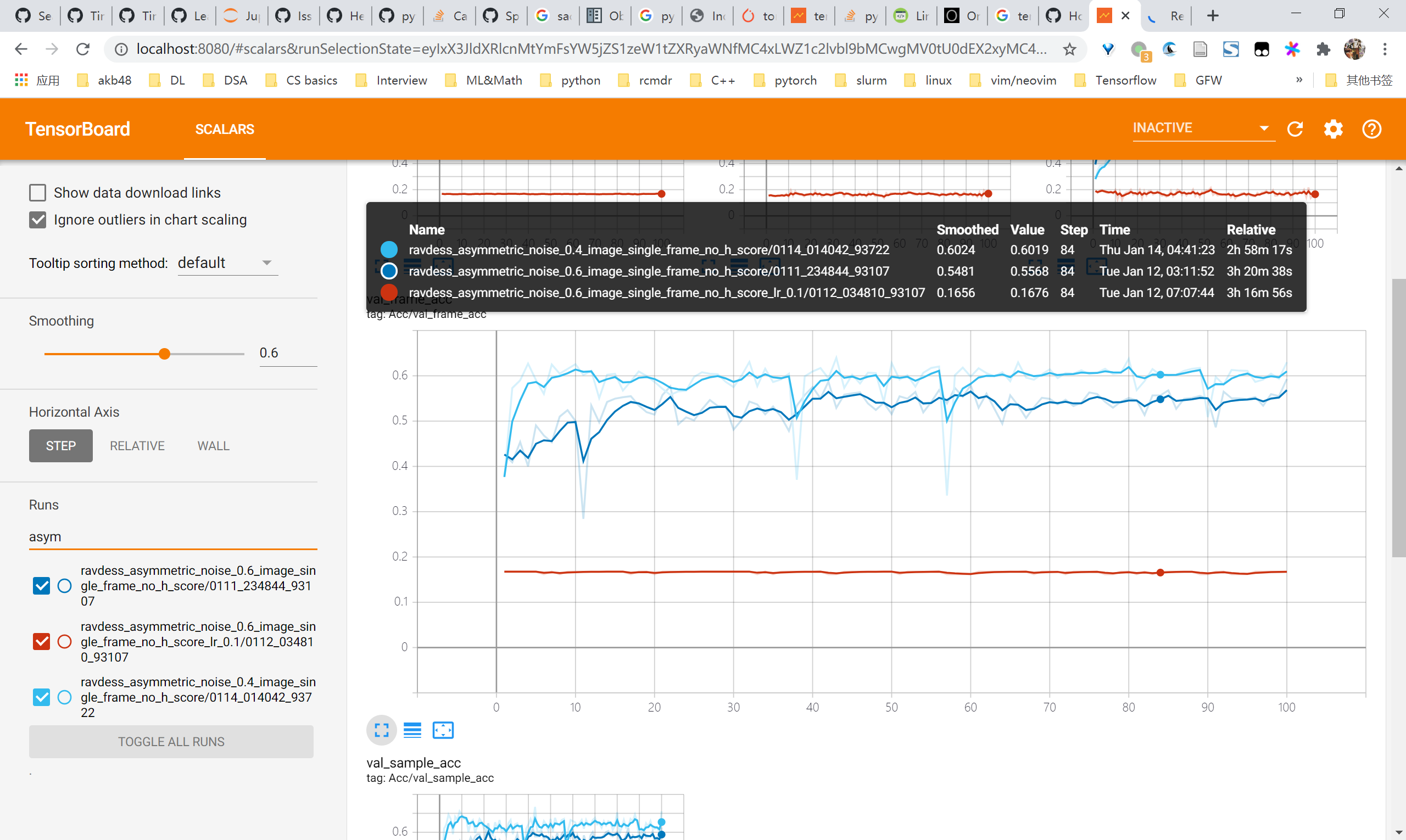Uncheck the noise_0.4 0114_014042 run checkbox
This screenshot has height=840, width=1406.
(41, 697)
